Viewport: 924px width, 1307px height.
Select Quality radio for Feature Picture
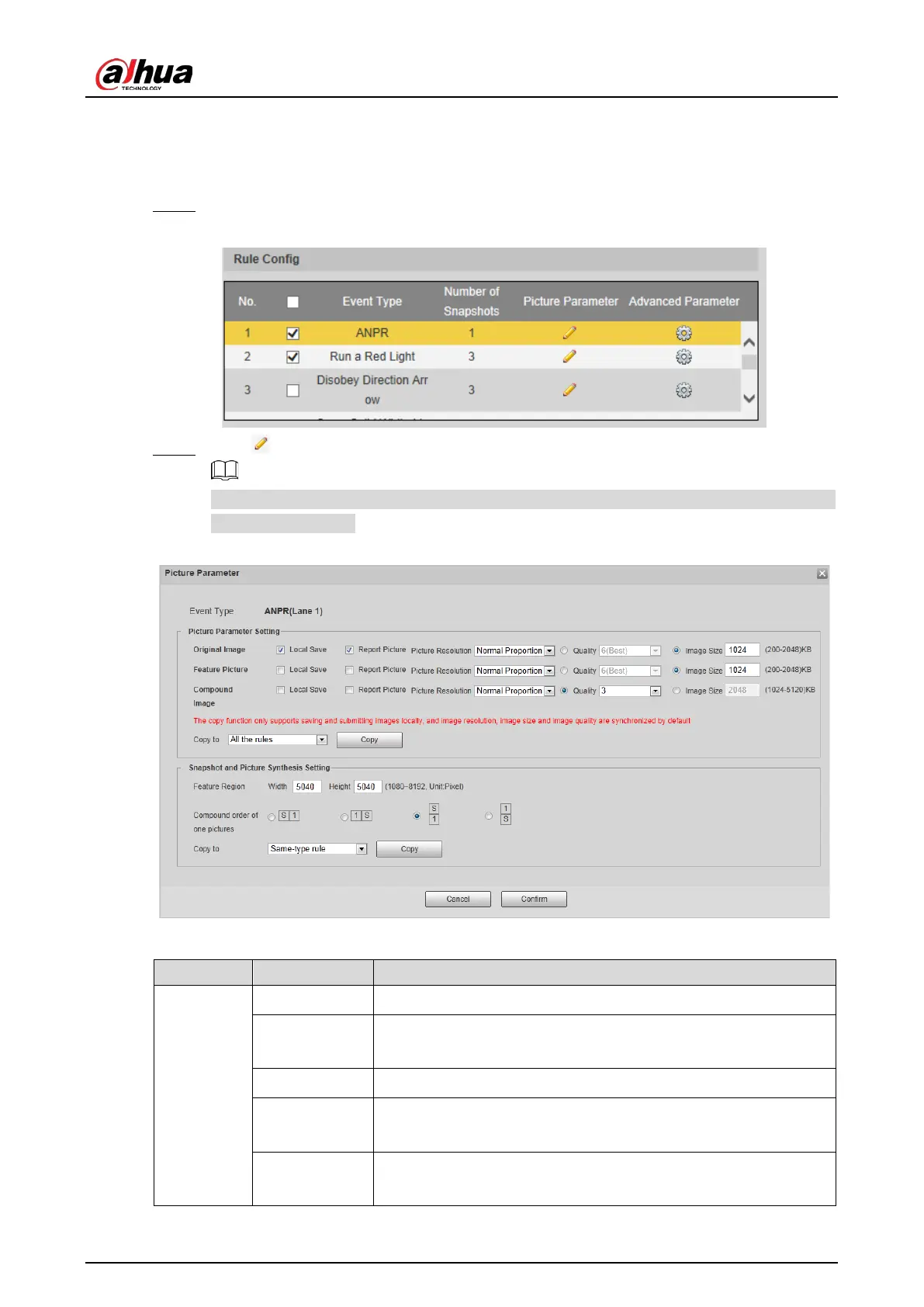pyautogui.click(x=564, y=671)
